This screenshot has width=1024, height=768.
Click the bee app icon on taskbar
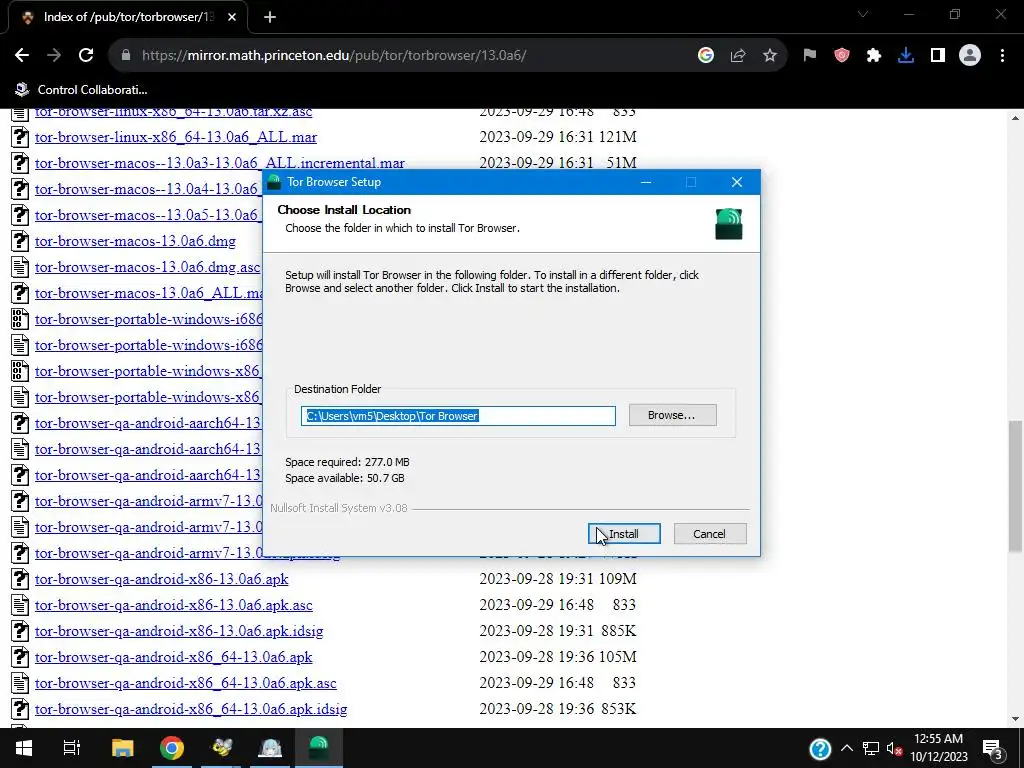(x=221, y=748)
